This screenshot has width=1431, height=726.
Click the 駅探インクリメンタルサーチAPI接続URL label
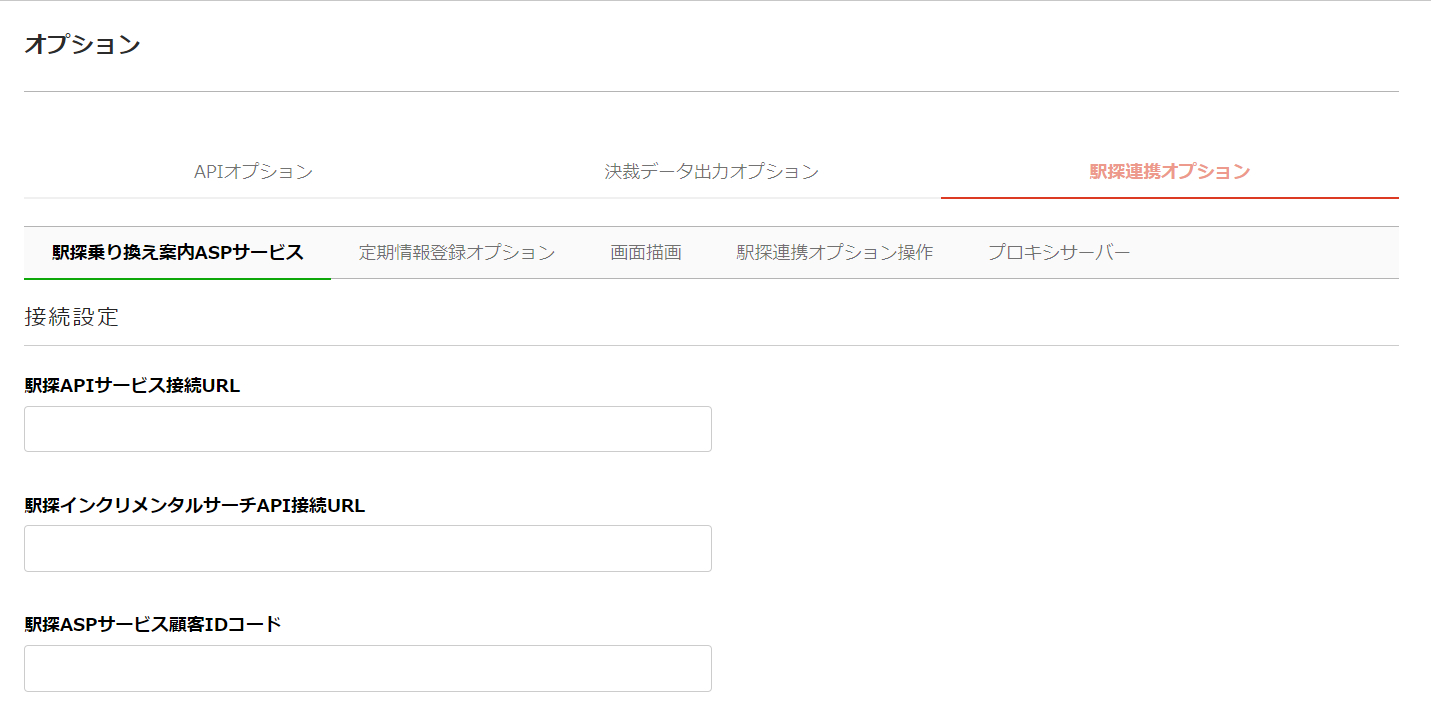pos(195,506)
